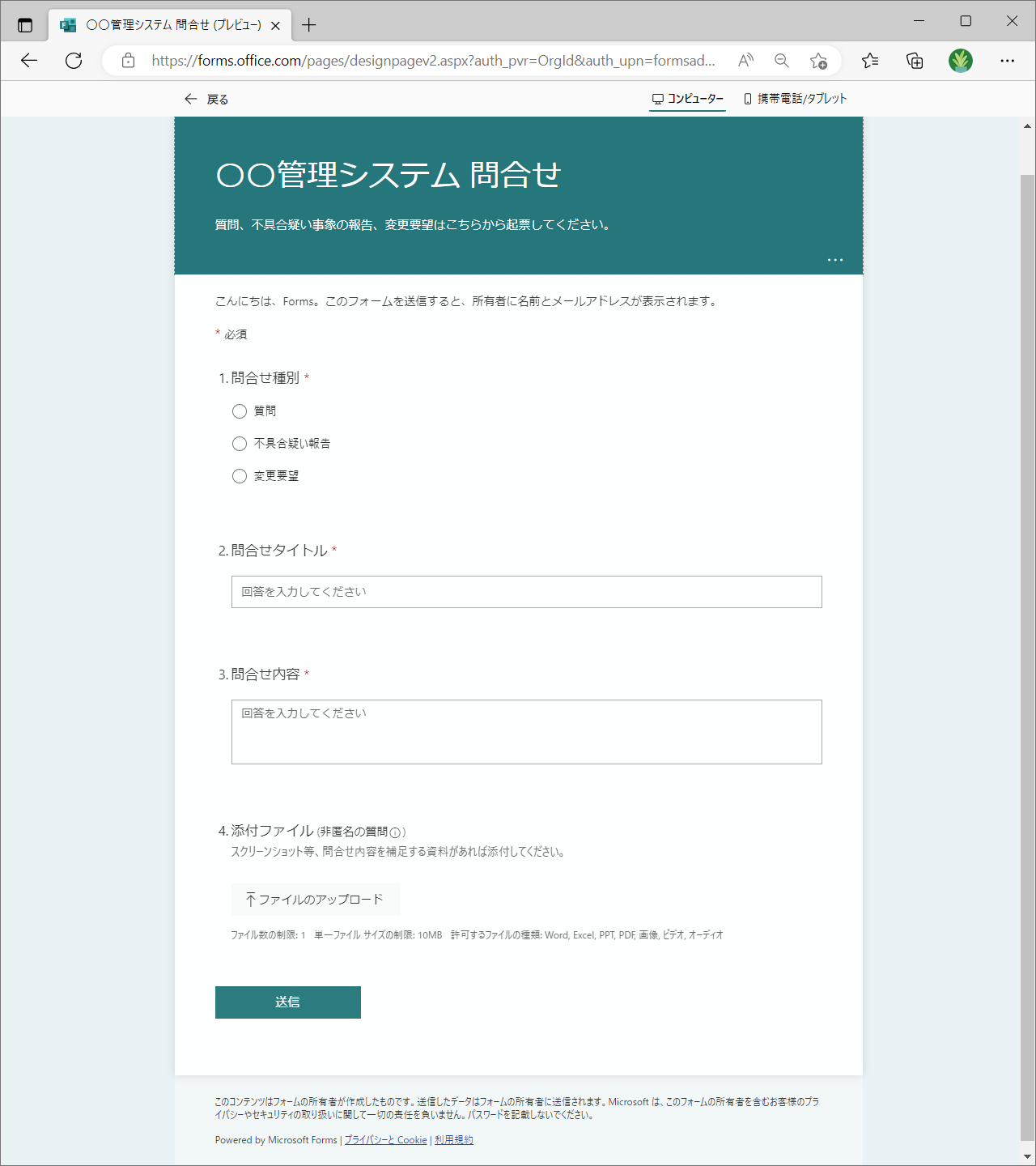The image size is (1036, 1166).
Task: Click the read aloud icon in address bar
Action: tap(745, 61)
